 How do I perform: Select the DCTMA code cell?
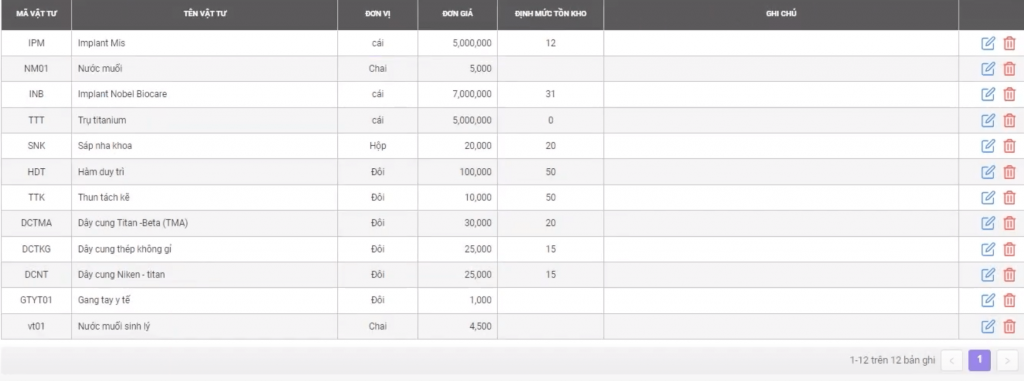(x=36, y=223)
